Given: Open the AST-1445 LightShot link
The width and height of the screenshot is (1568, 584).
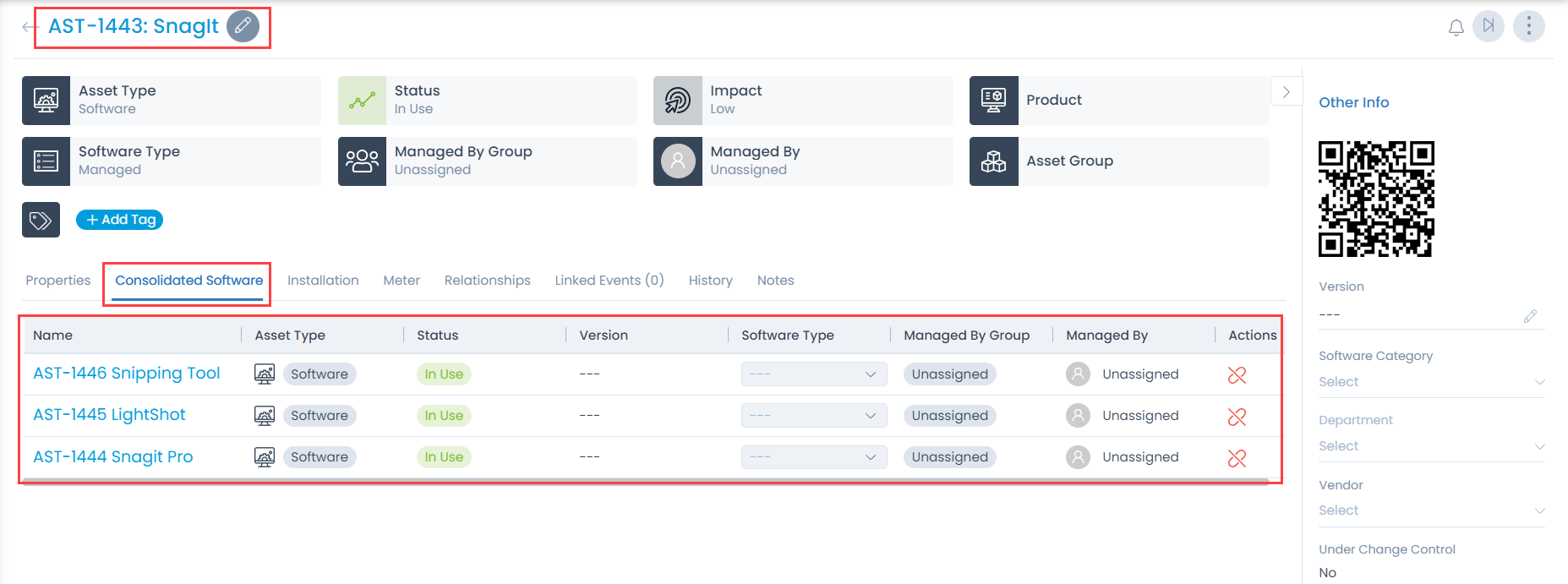Looking at the screenshot, I should [x=109, y=415].
